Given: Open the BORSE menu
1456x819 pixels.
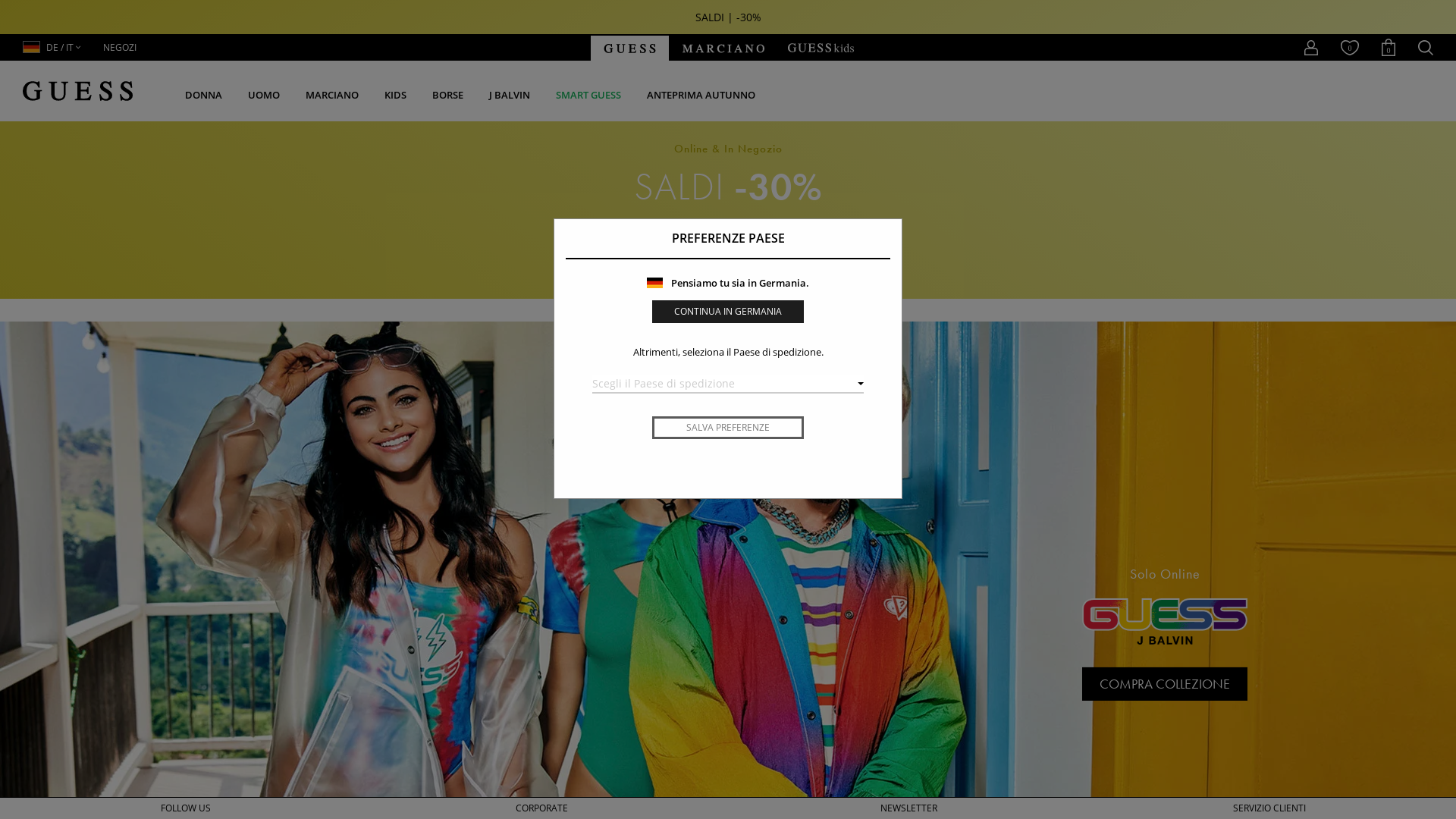Looking at the screenshot, I should [447, 95].
